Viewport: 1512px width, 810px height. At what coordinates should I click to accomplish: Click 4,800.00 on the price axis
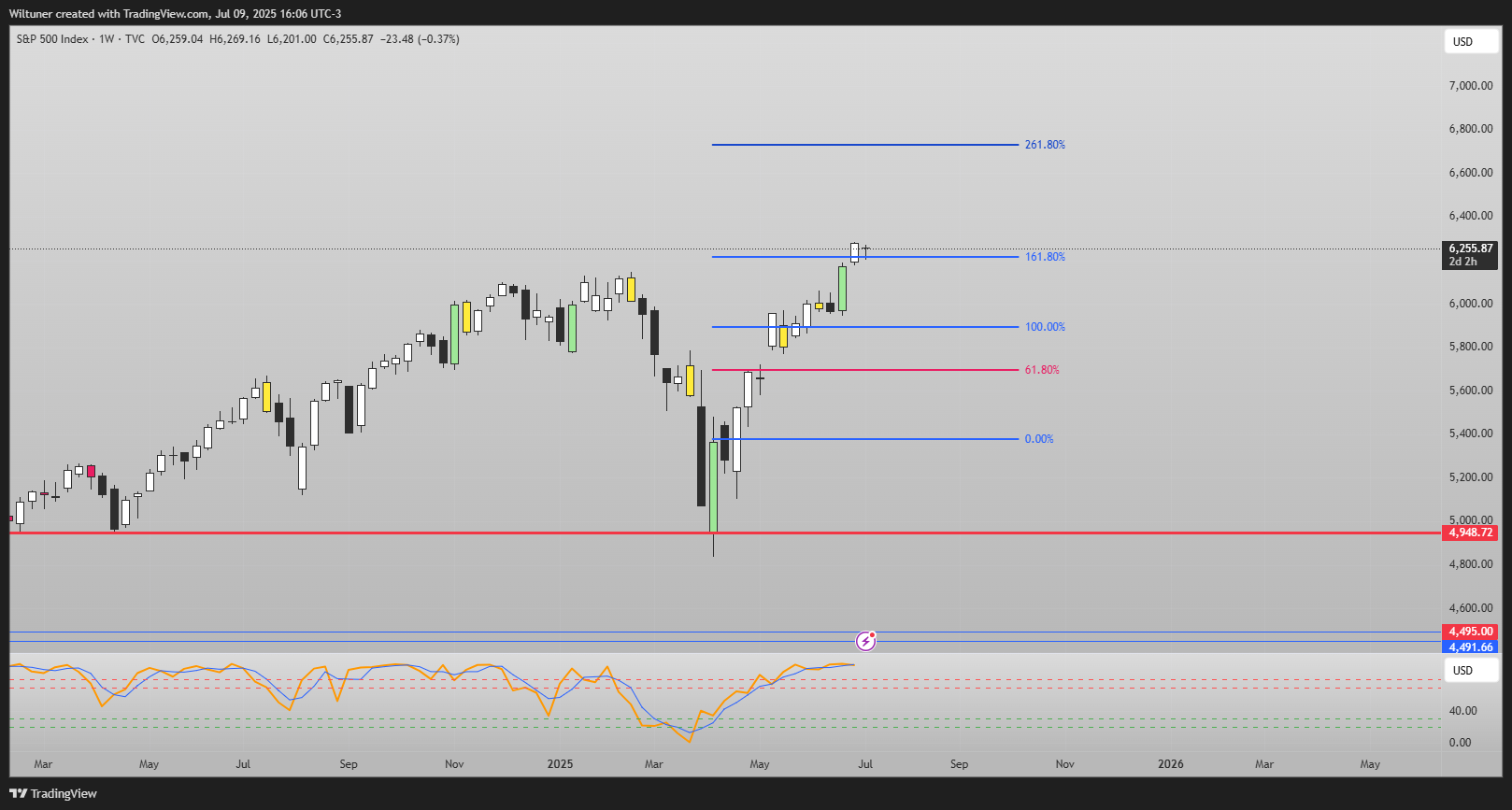pos(1471,564)
